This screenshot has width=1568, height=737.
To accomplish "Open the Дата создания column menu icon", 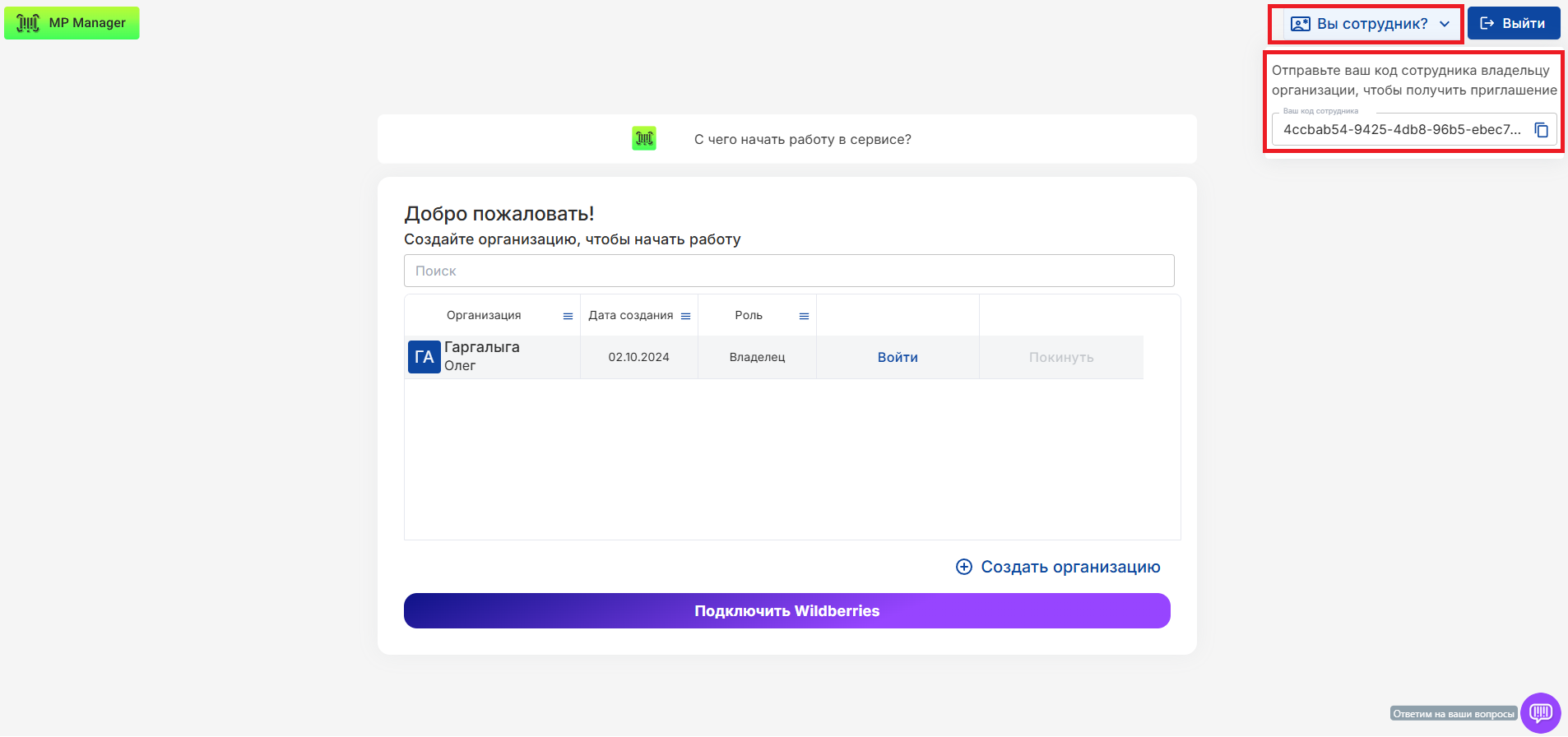I will click(x=685, y=316).
